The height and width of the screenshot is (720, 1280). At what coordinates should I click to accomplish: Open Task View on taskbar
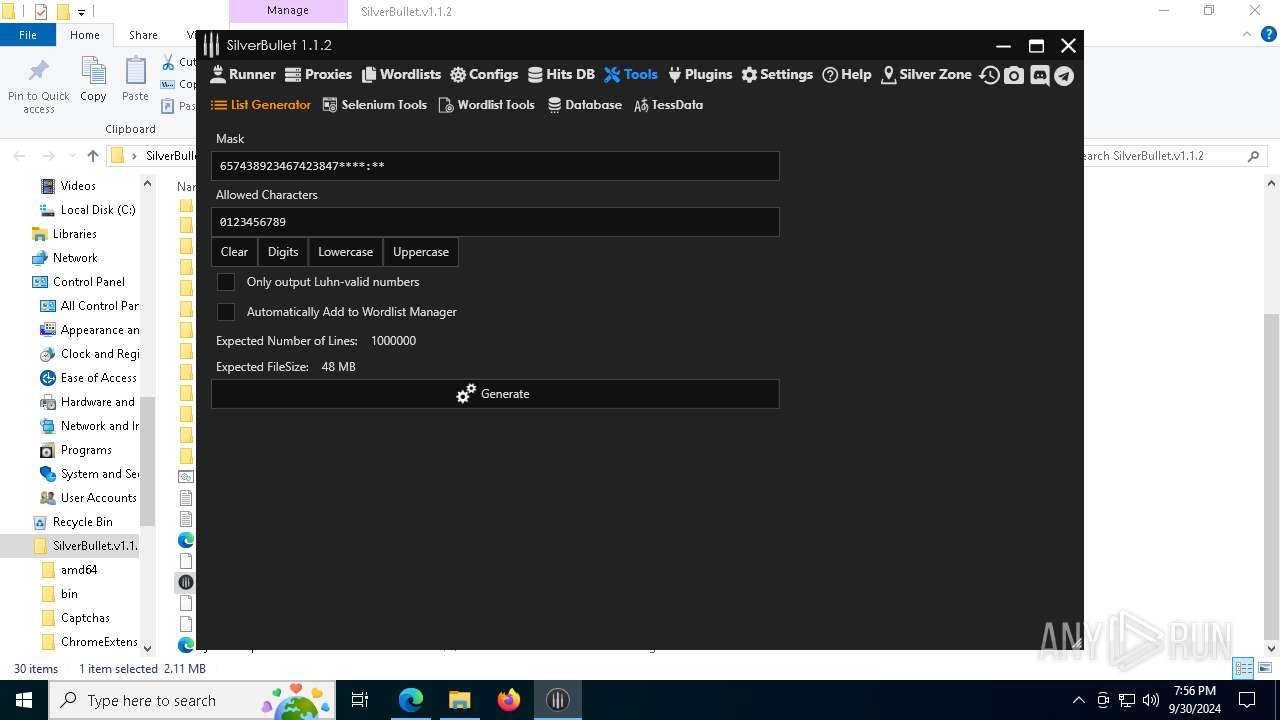pyautogui.click(x=361, y=700)
